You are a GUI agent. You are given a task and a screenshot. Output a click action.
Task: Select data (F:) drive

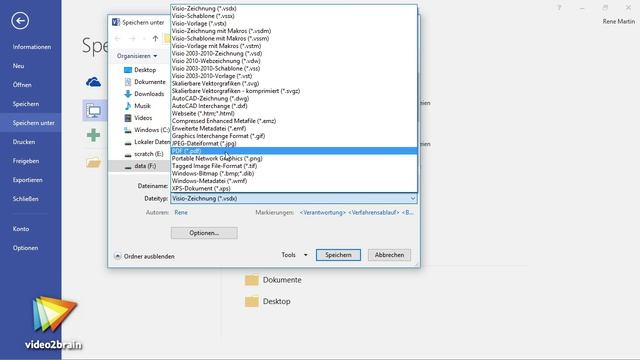coord(140,166)
